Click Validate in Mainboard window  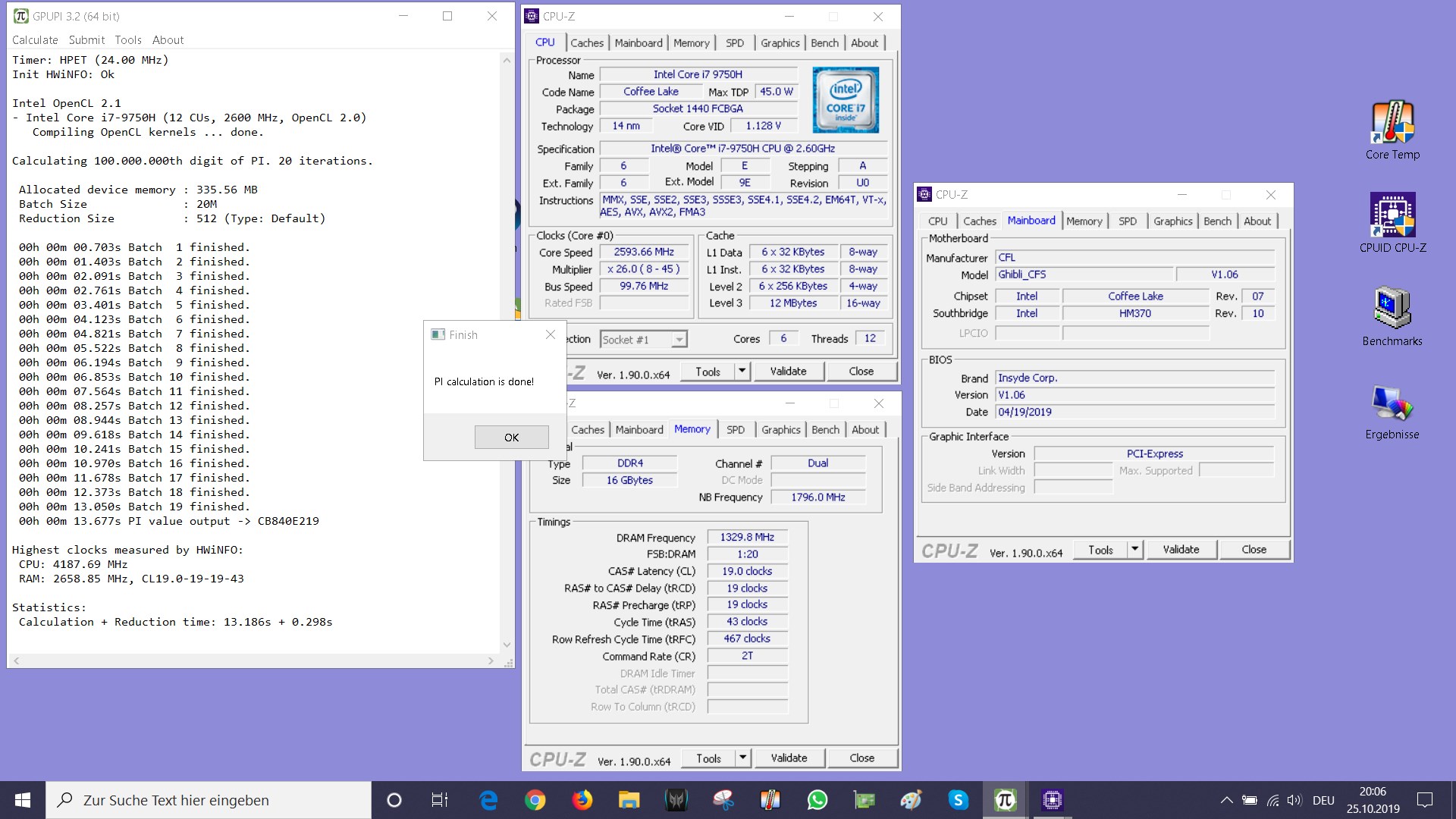(1181, 549)
